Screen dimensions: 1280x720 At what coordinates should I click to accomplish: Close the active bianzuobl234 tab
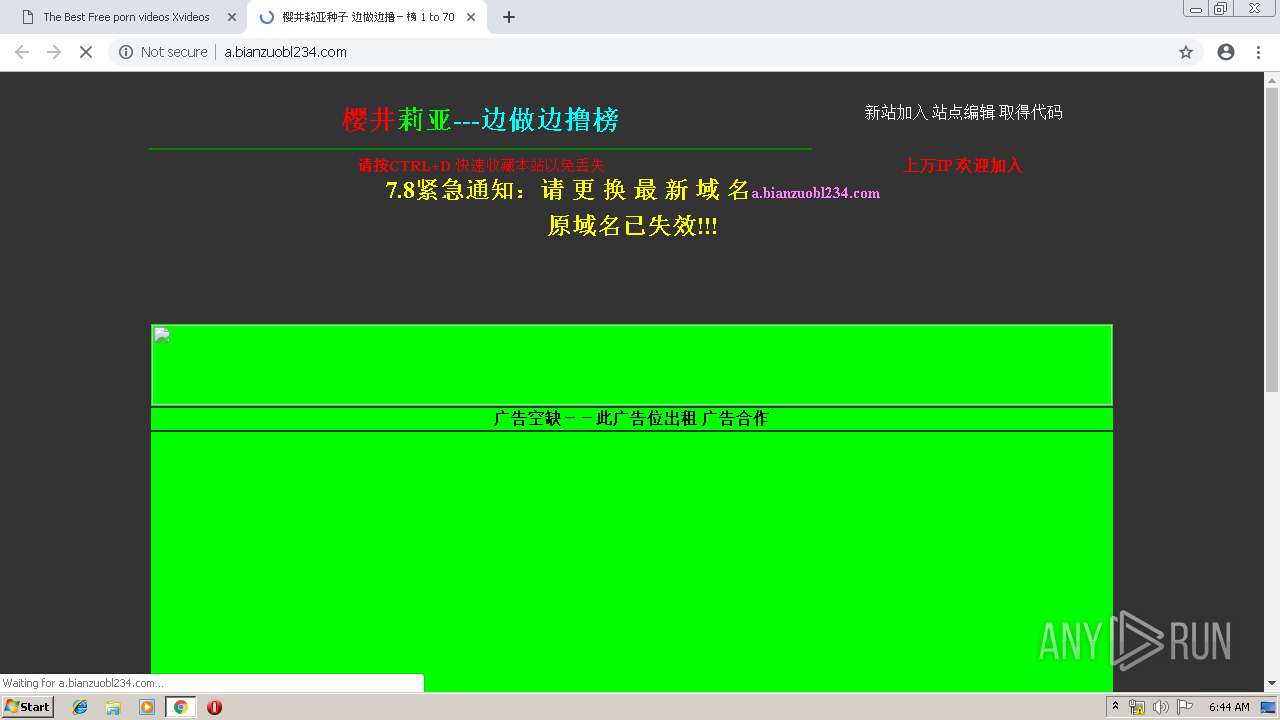(471, 17)
